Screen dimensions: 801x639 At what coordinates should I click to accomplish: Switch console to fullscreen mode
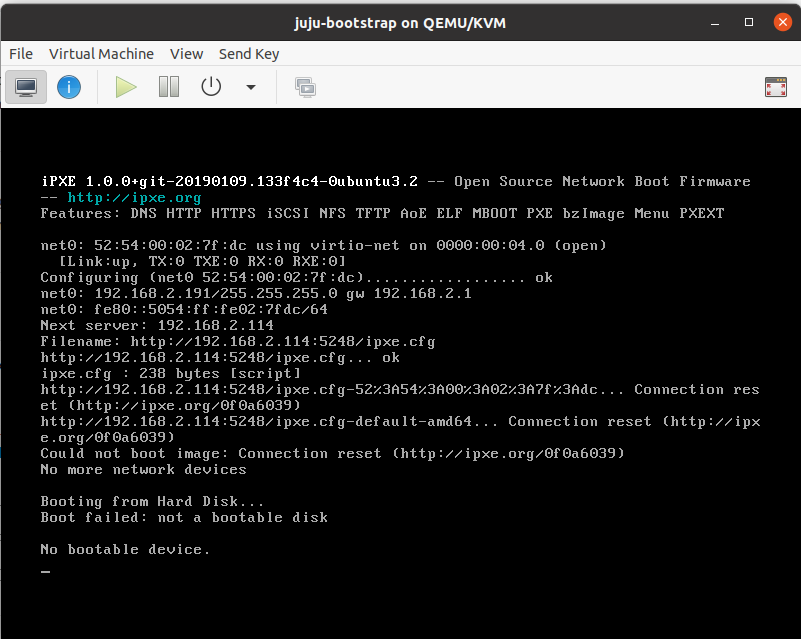[x=775, y=87]
